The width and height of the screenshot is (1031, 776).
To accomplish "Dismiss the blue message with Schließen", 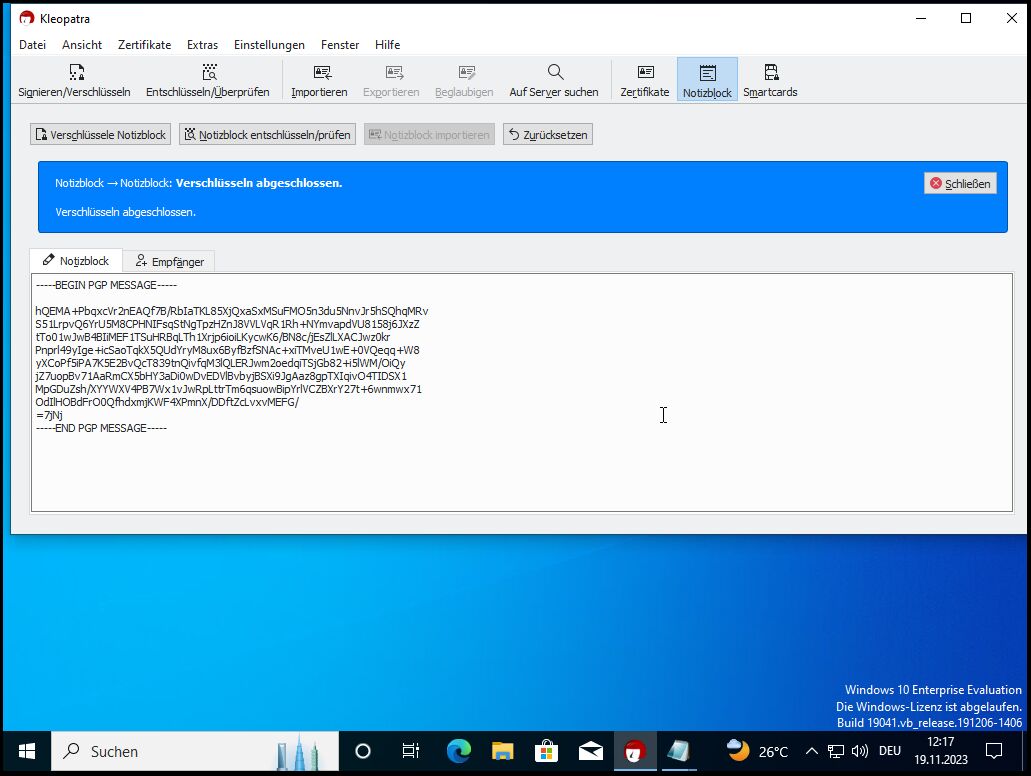I will 960,183.
